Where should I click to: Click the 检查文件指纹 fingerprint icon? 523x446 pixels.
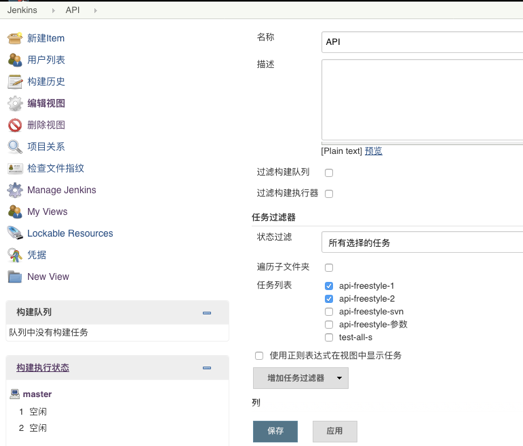click(15, 168)
